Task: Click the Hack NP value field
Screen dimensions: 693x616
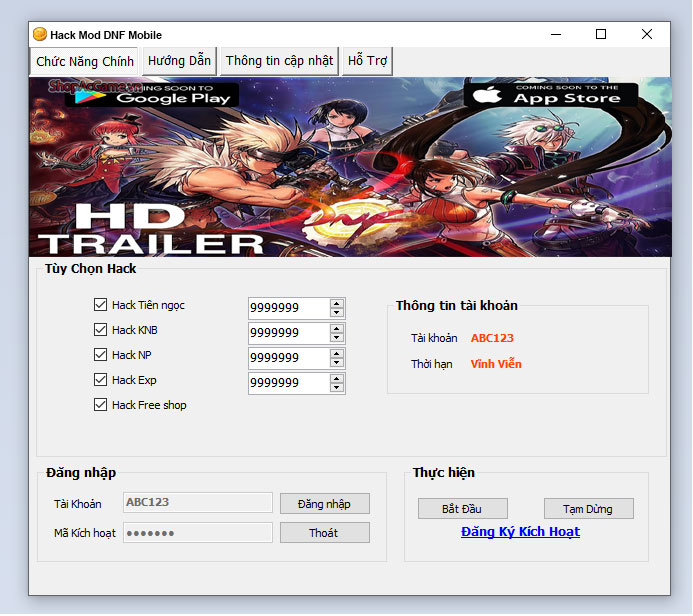Action: click(x=289, y=357)
